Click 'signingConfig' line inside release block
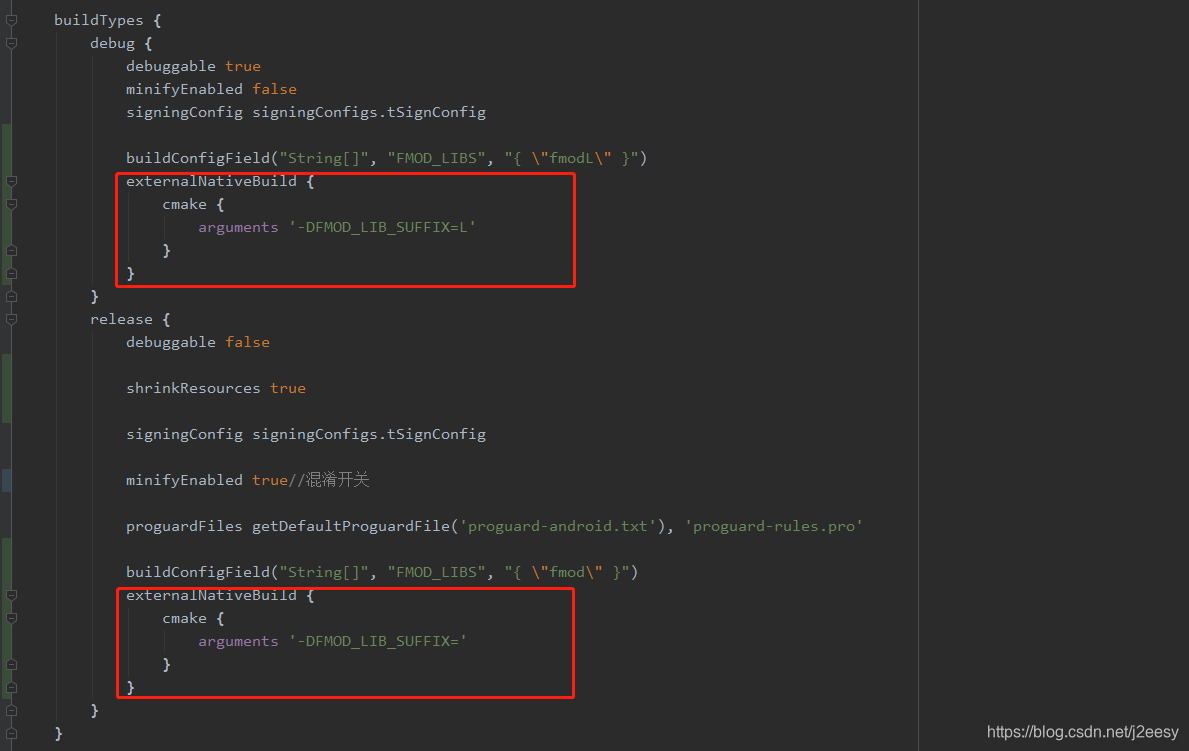Screen dimensions: 1189x751 click(306, 434)
